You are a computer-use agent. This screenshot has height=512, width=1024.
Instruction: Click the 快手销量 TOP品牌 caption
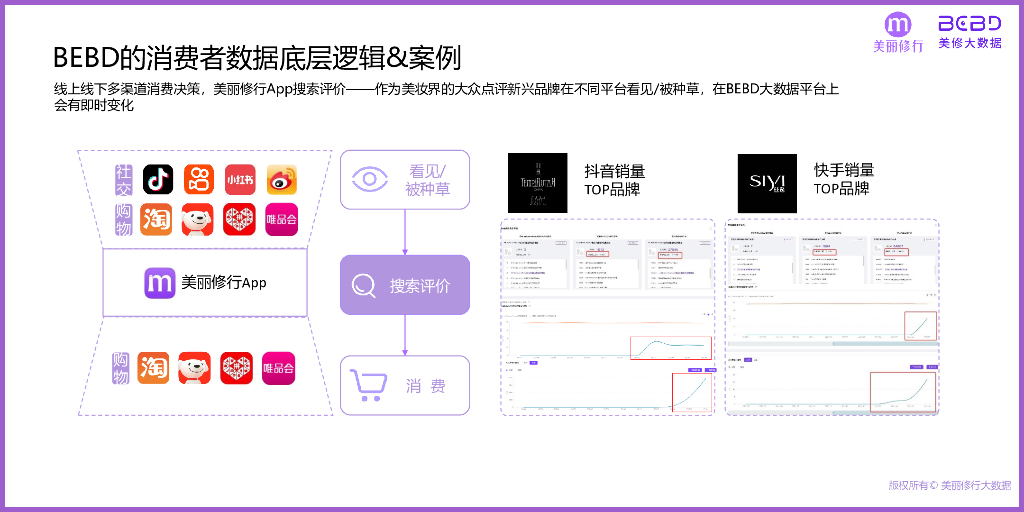pos(844,180)
